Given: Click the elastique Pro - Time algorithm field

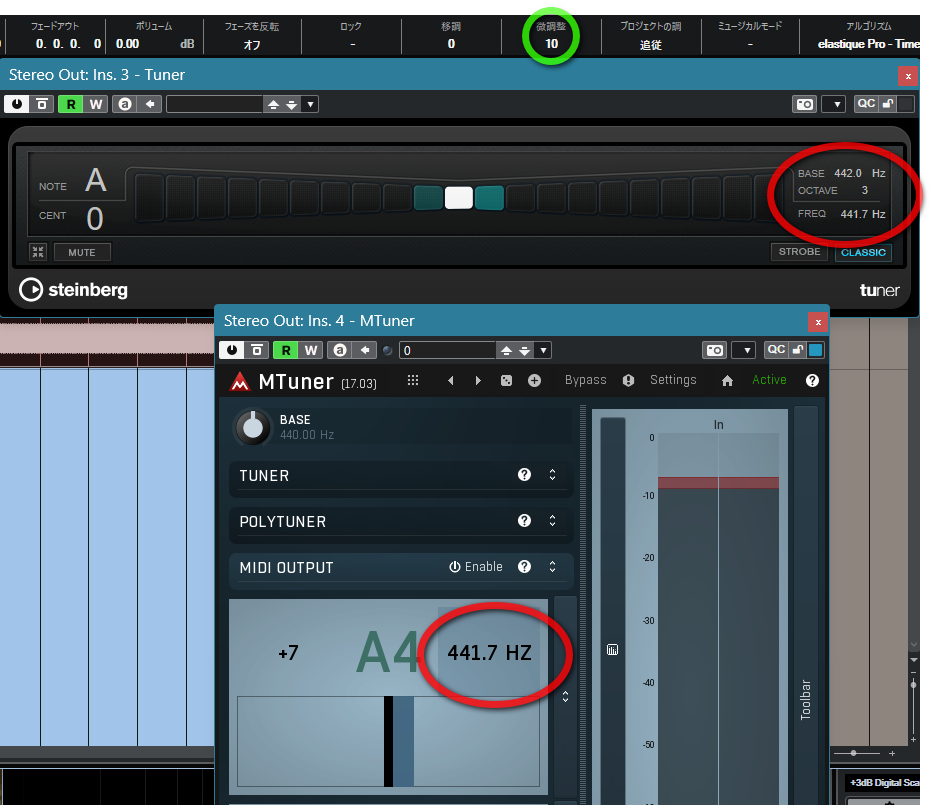Looking at the screenshot, I should [868, 44].
